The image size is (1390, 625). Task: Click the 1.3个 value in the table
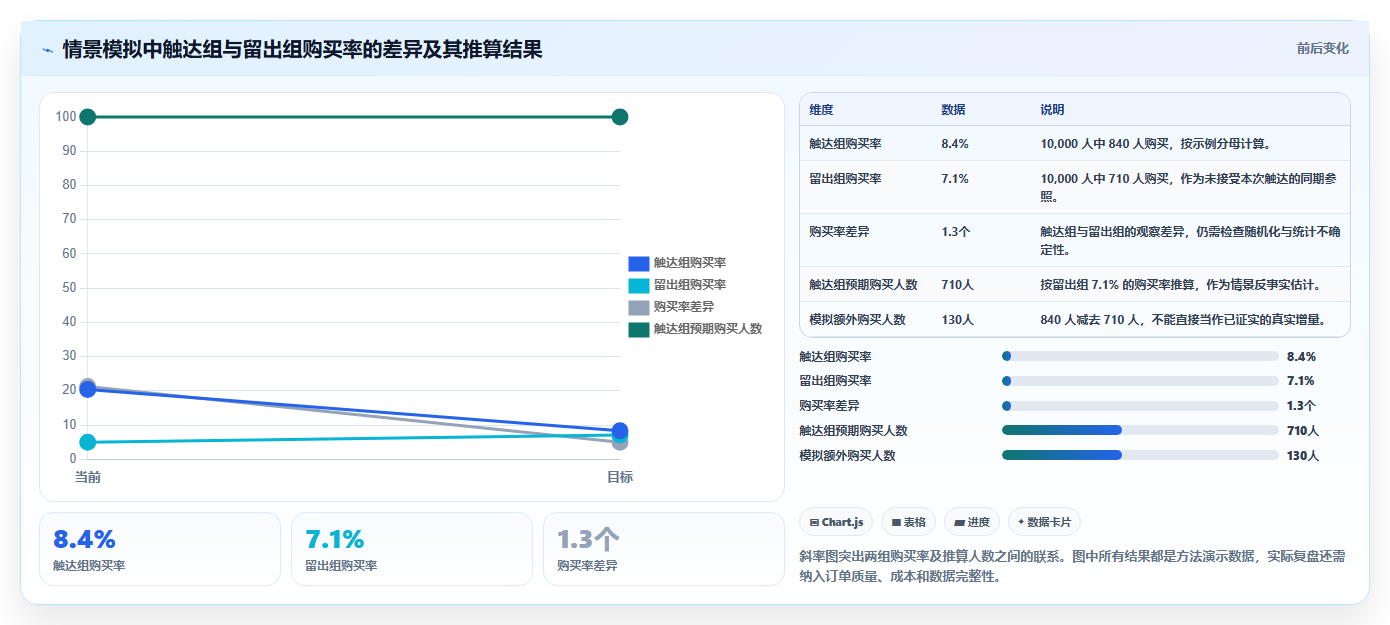956,231
